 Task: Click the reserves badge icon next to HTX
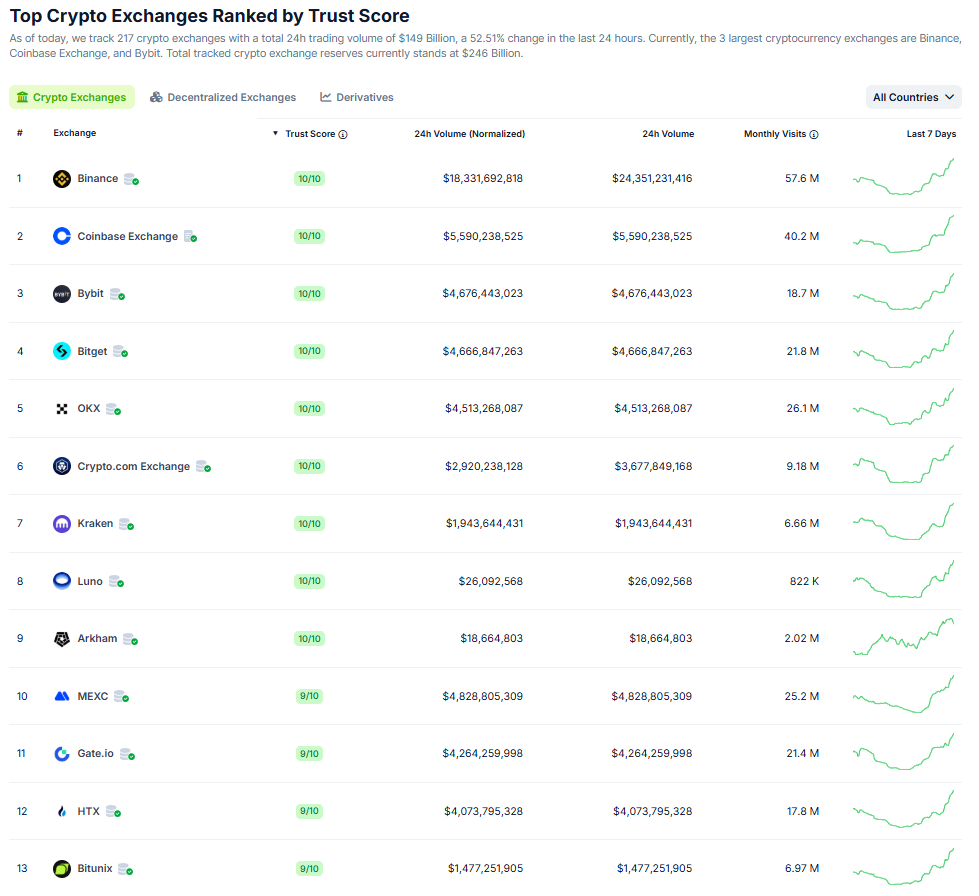pos(114,812)
